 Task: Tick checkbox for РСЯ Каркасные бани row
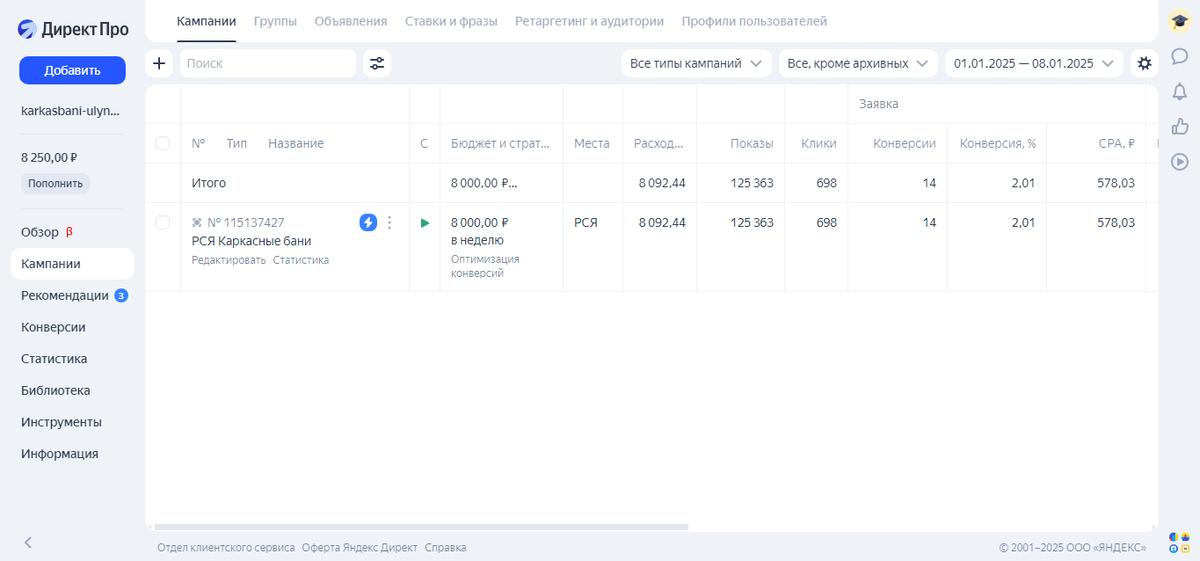[x=163, y=223]
